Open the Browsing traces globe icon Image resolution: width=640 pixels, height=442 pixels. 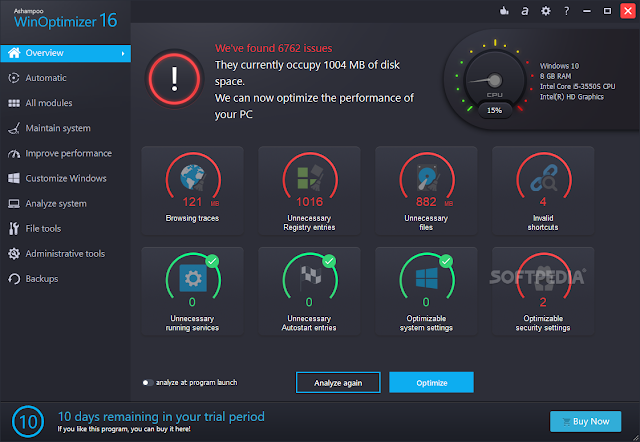[193, 177]
